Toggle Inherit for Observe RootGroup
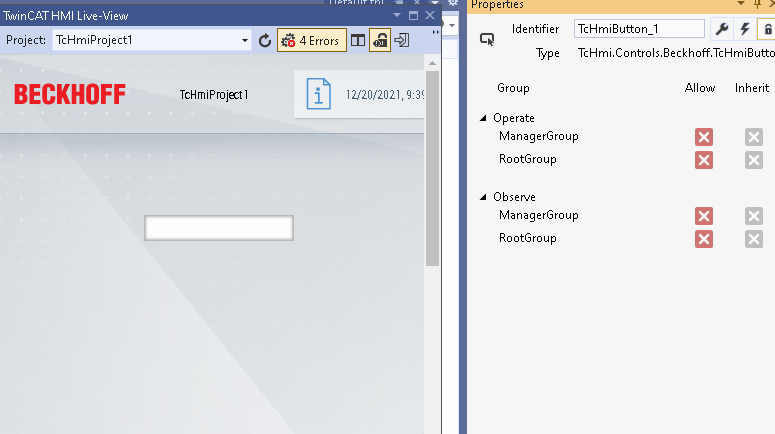 pyautogui.click(x=754, y=239)
